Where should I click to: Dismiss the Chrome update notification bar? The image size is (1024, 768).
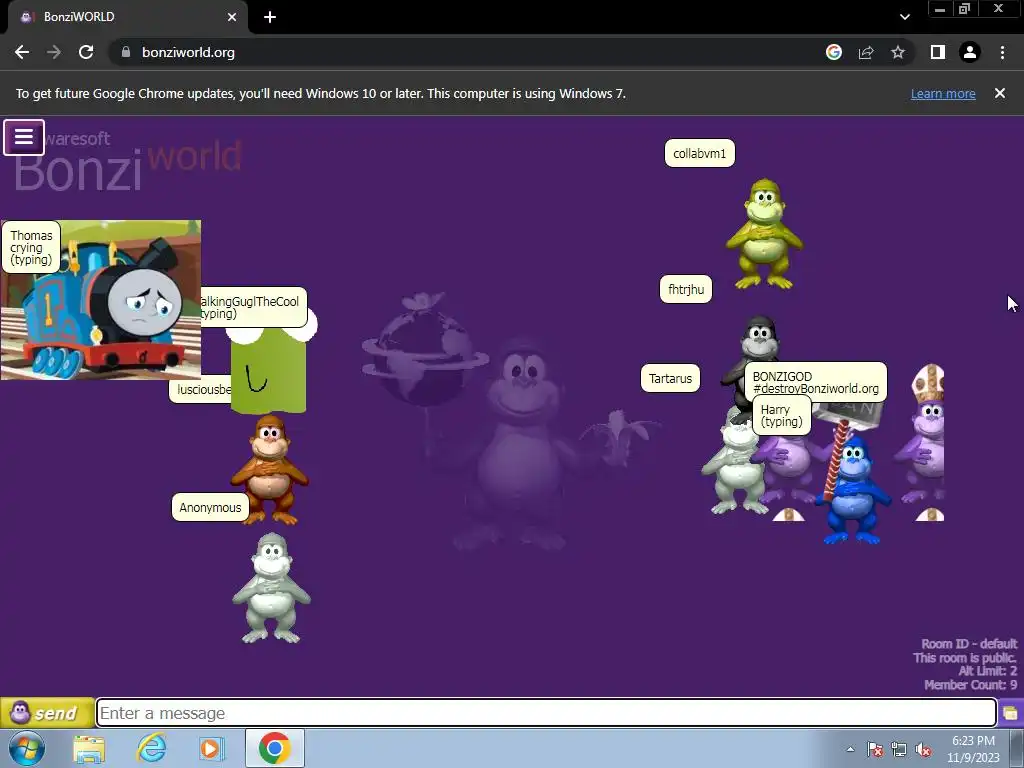pos(1000,93)
